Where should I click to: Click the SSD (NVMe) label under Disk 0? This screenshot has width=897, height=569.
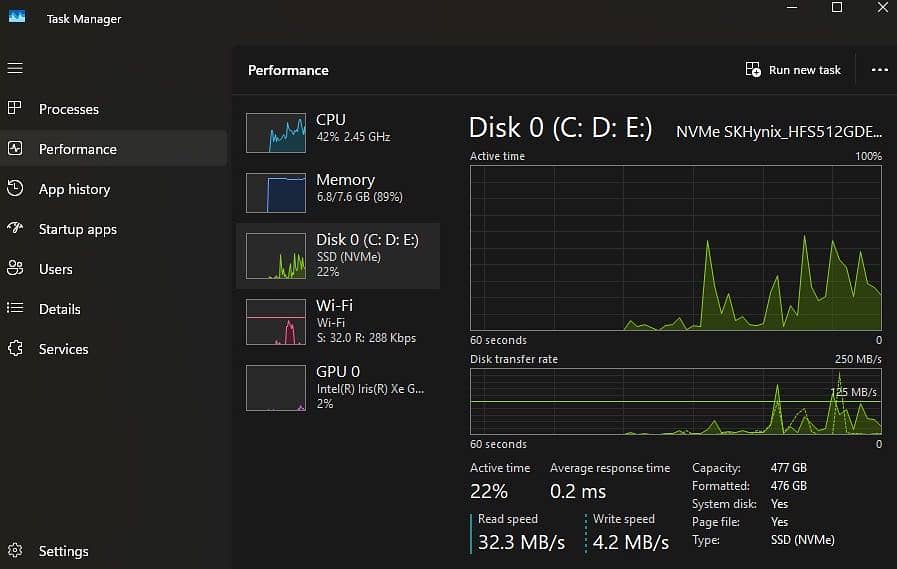348,257
